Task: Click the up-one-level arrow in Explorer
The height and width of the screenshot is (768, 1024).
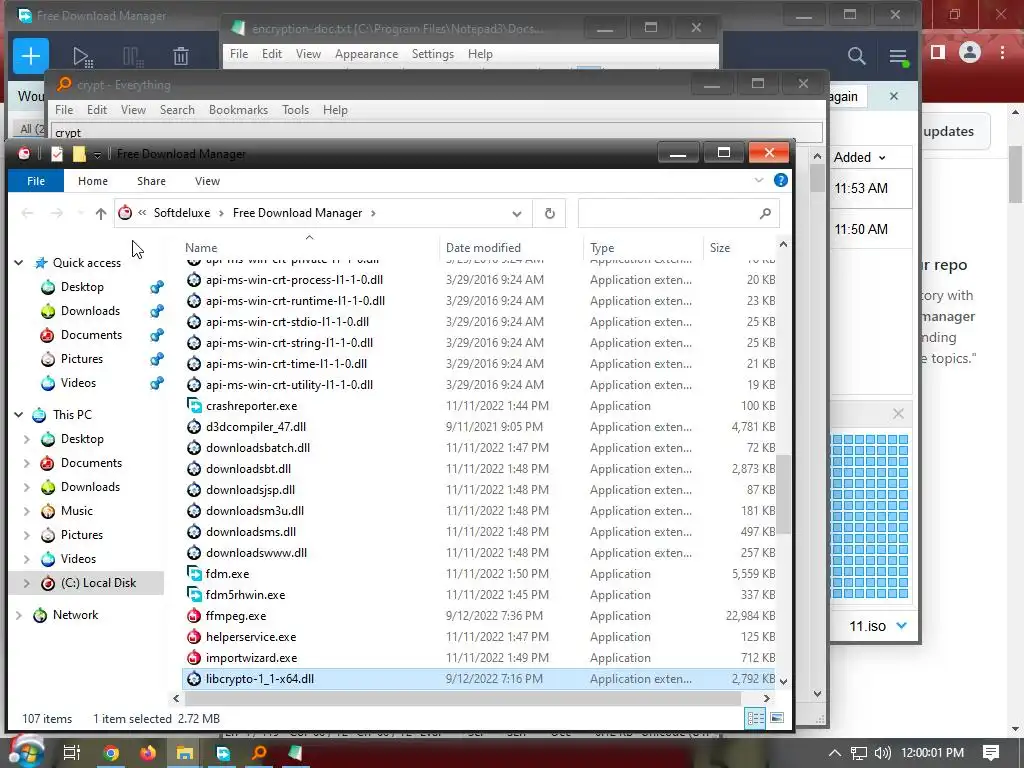Action: click(x=101, y=214)
